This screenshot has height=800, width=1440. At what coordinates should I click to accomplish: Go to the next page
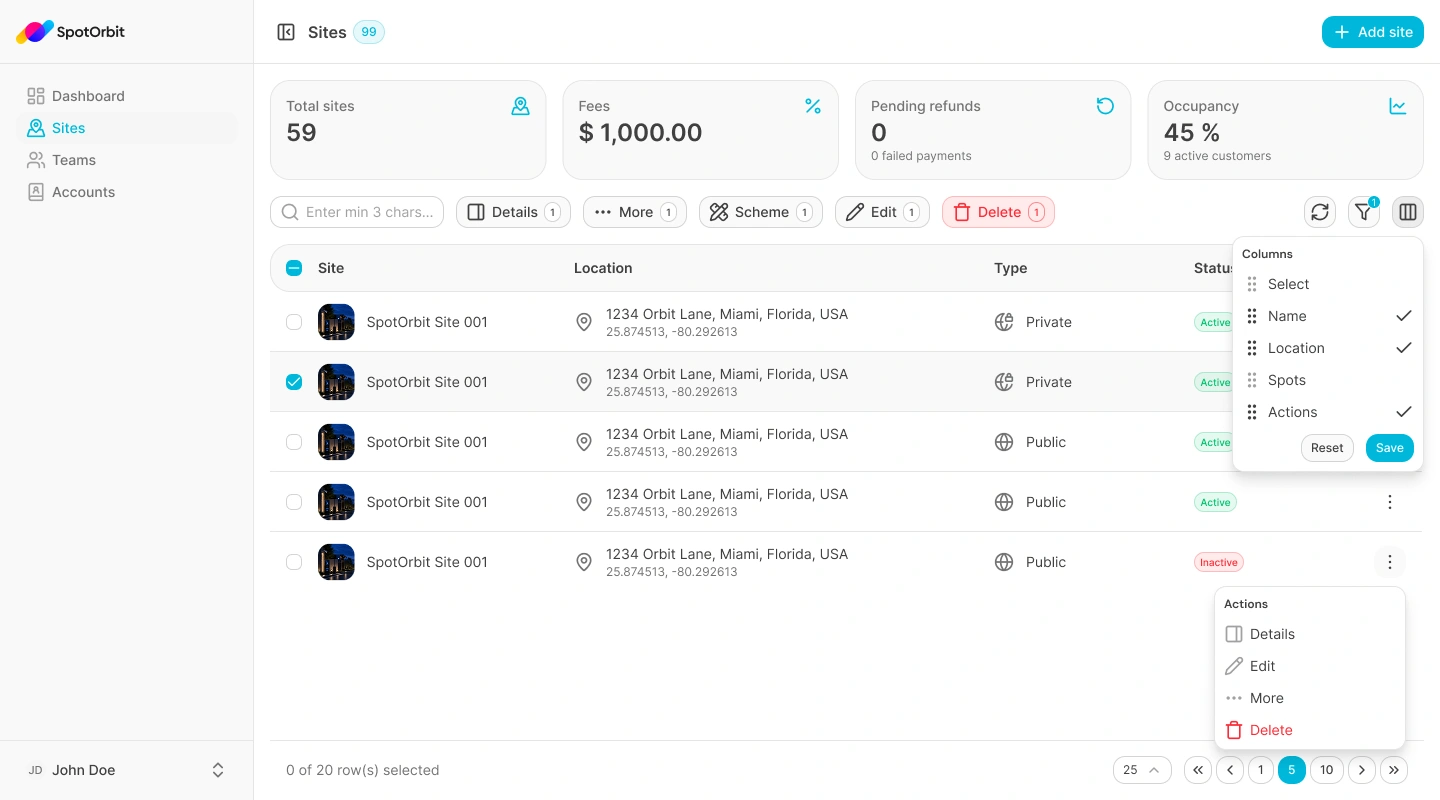pos(1362,770)
